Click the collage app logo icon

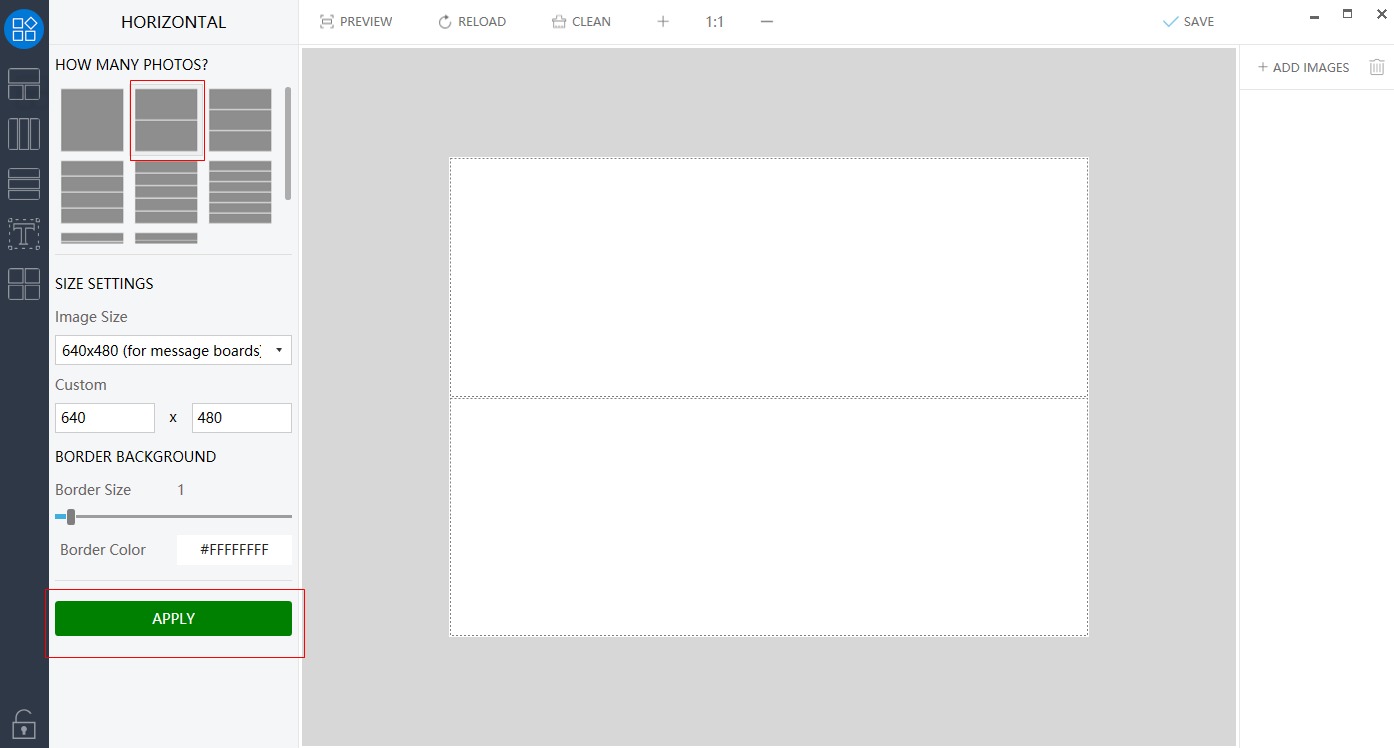pyautogui.click(x=24, y=28)
